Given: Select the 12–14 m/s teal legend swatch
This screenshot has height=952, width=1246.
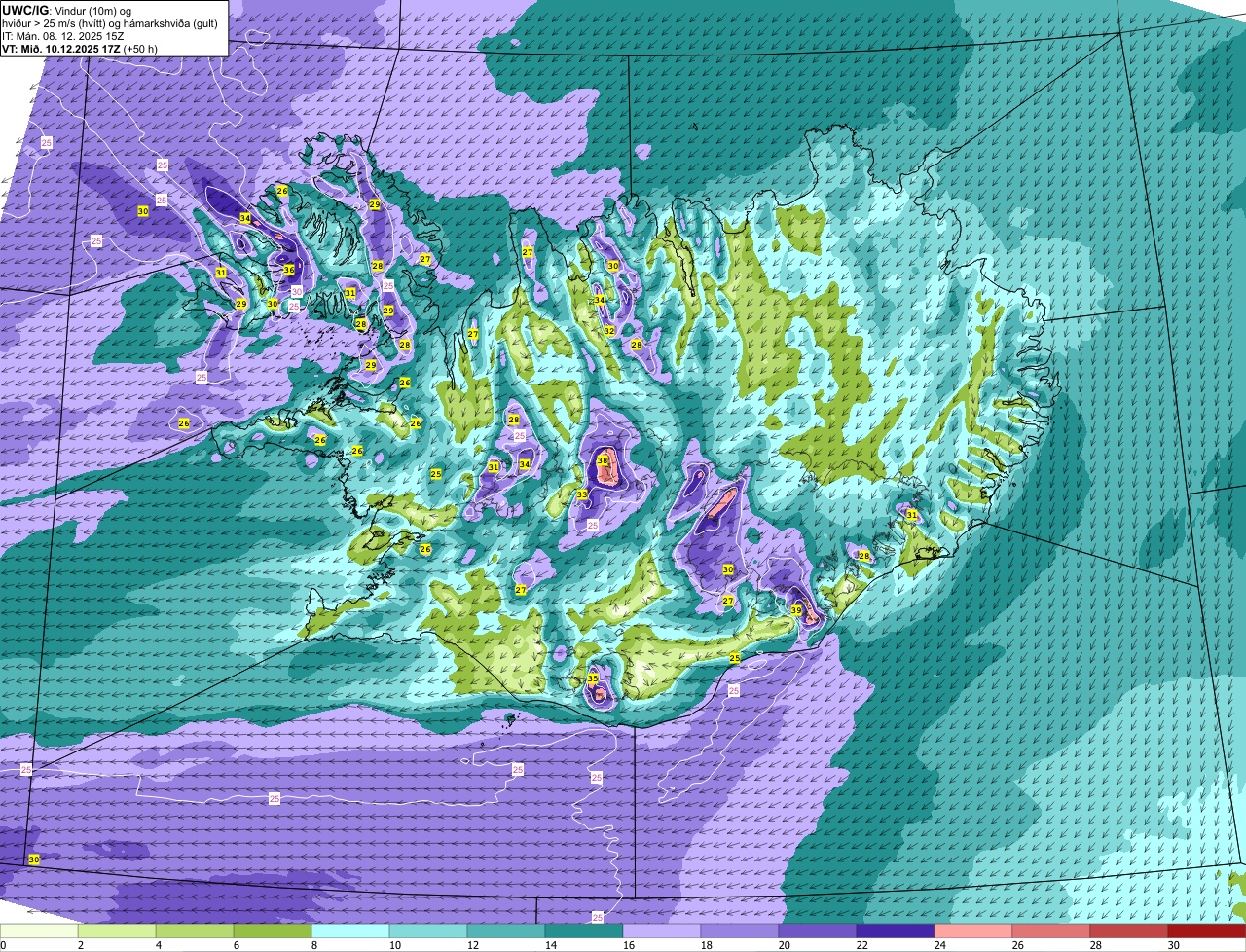Looking at the screenshot, I should [x=506, y=932].
